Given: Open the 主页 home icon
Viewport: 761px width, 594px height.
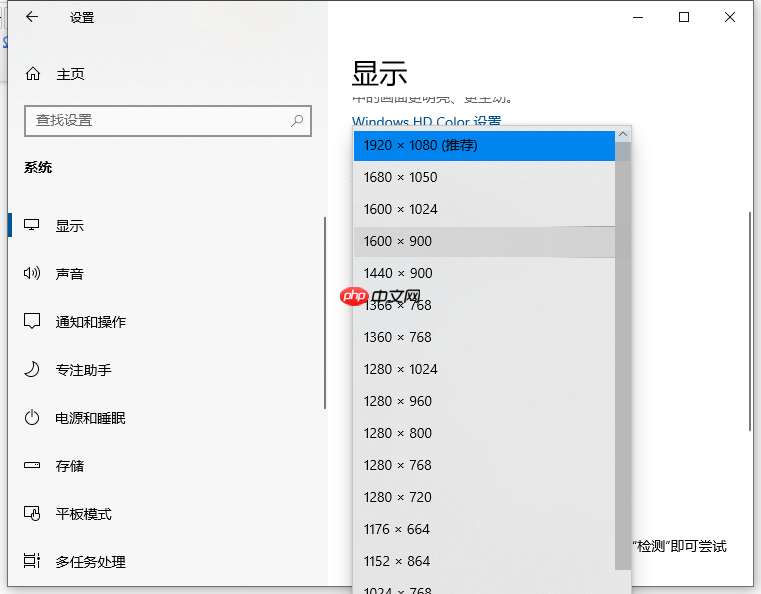Looking at the screenshot, I should point(33,74).
